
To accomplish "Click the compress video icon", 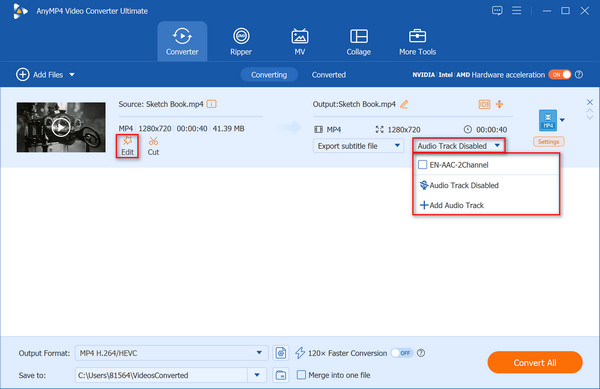I will [x=499, y=104].
